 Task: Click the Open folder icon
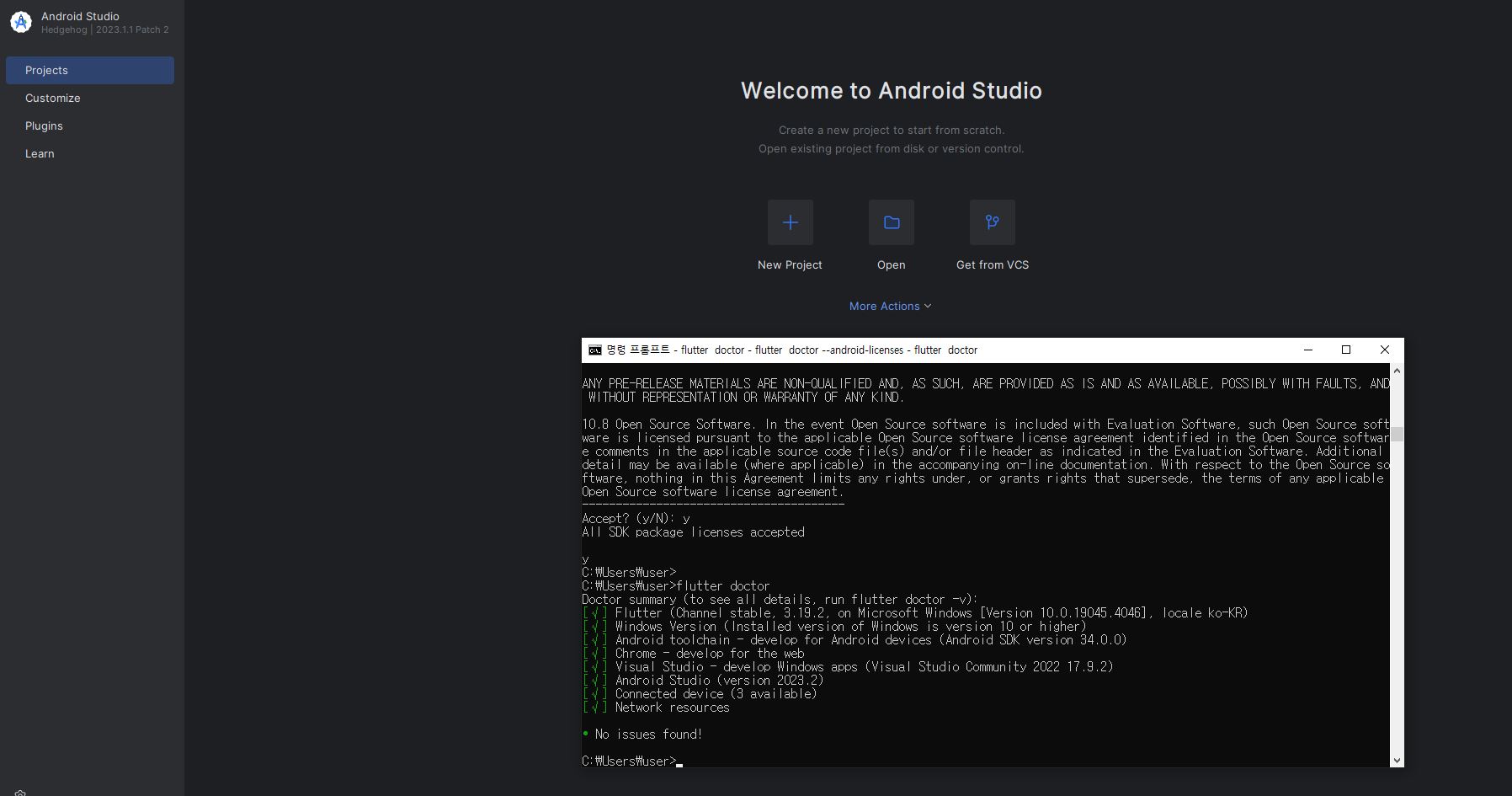tap(891, 222)
